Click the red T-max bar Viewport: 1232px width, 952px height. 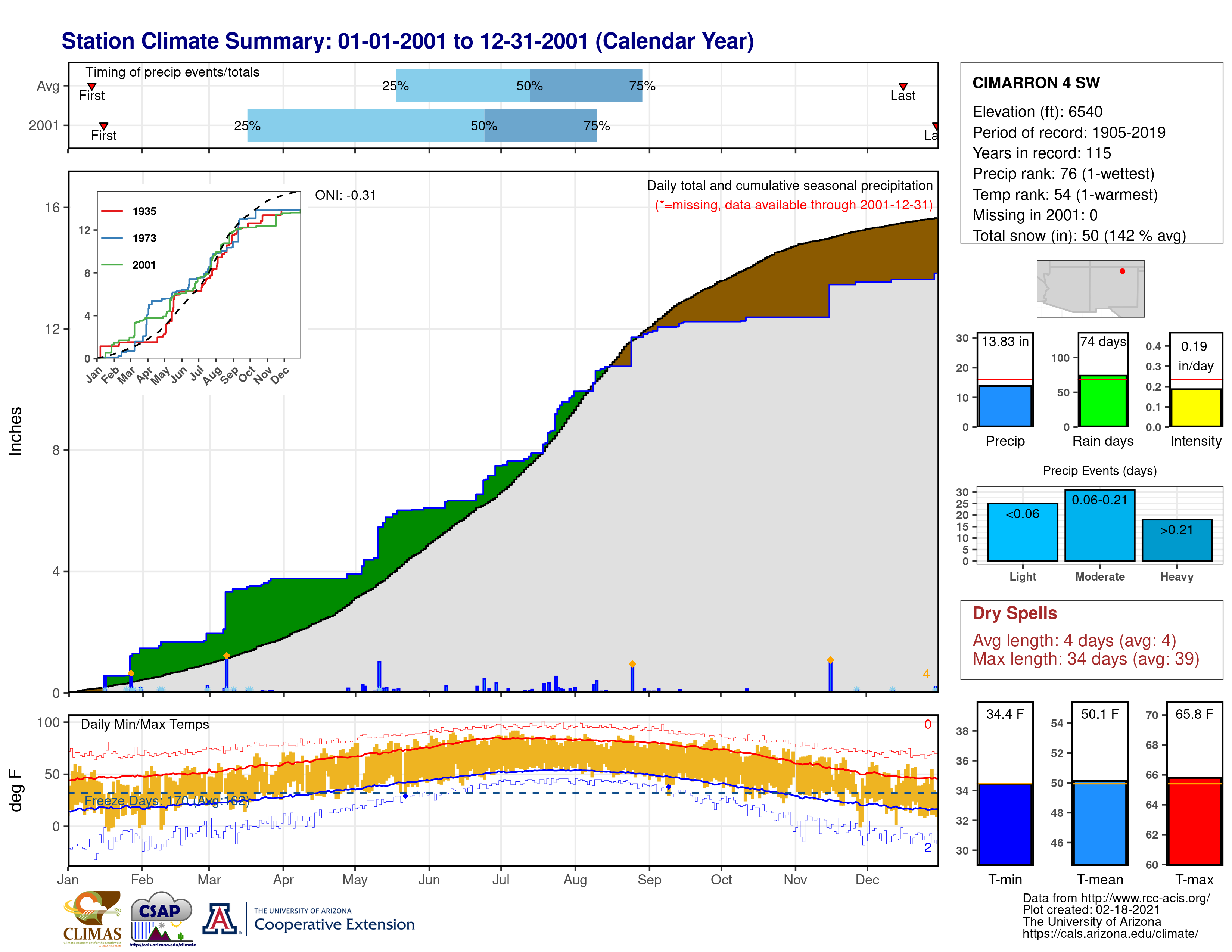1194,821
